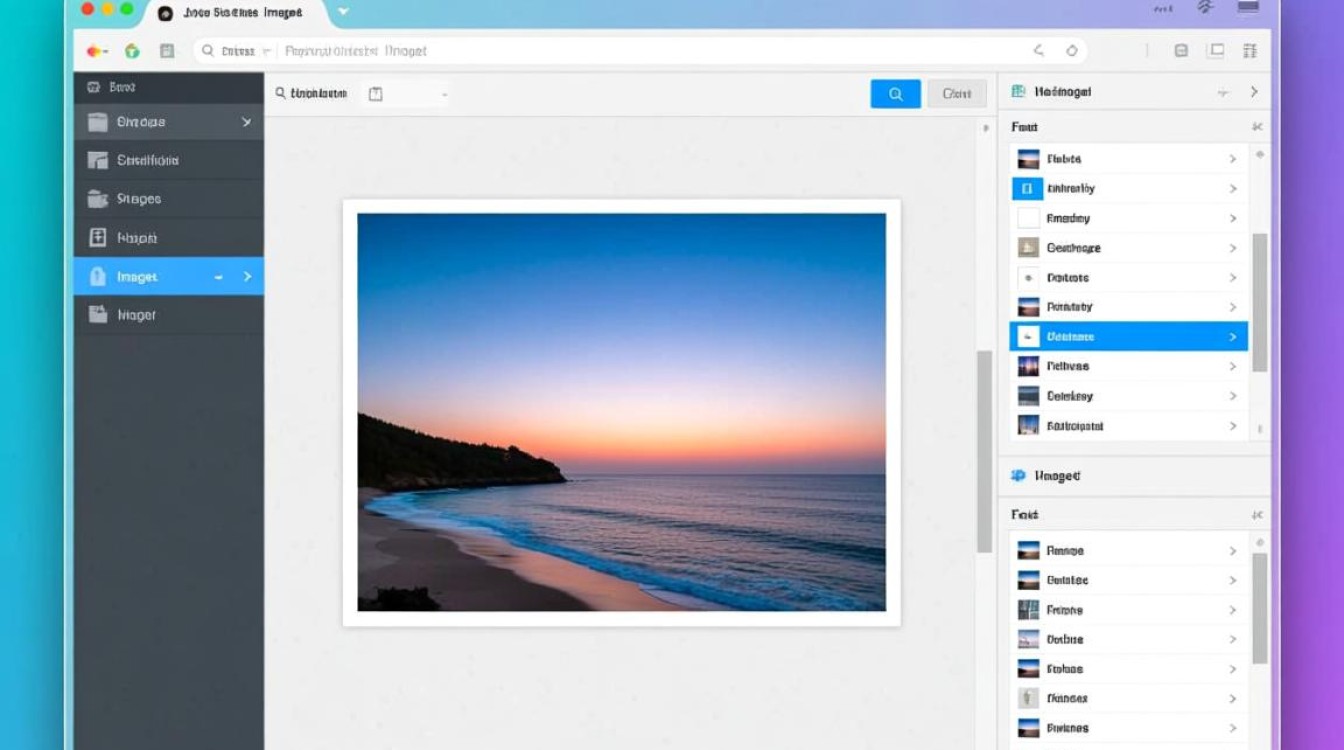This screenshot has height=750, width=1344.
Task: Select the "Stages" item in the left sidebar
Action: tap(138, 199)
